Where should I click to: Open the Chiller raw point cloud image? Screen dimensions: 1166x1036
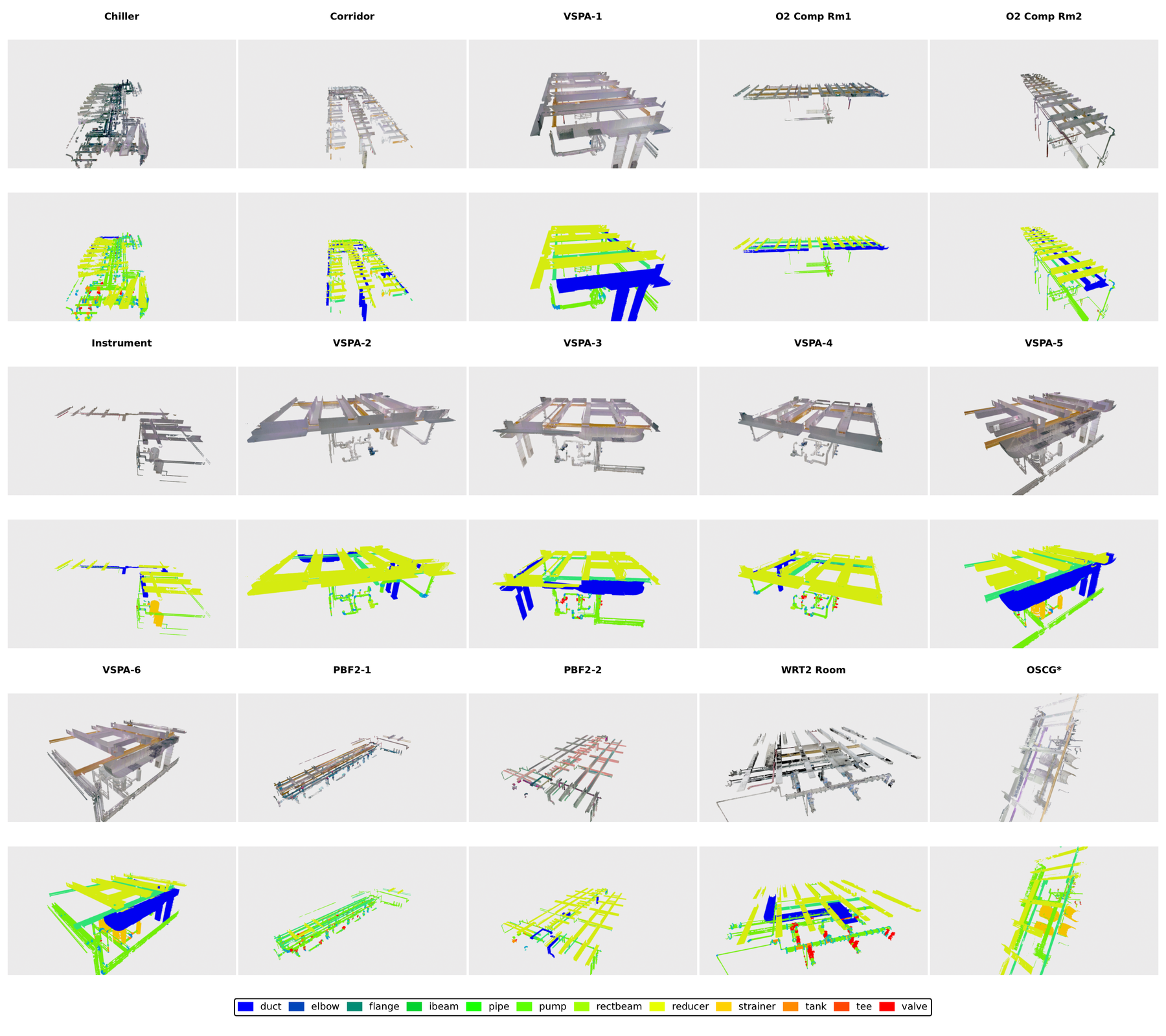pyautogui.click(x=122, y=104)
